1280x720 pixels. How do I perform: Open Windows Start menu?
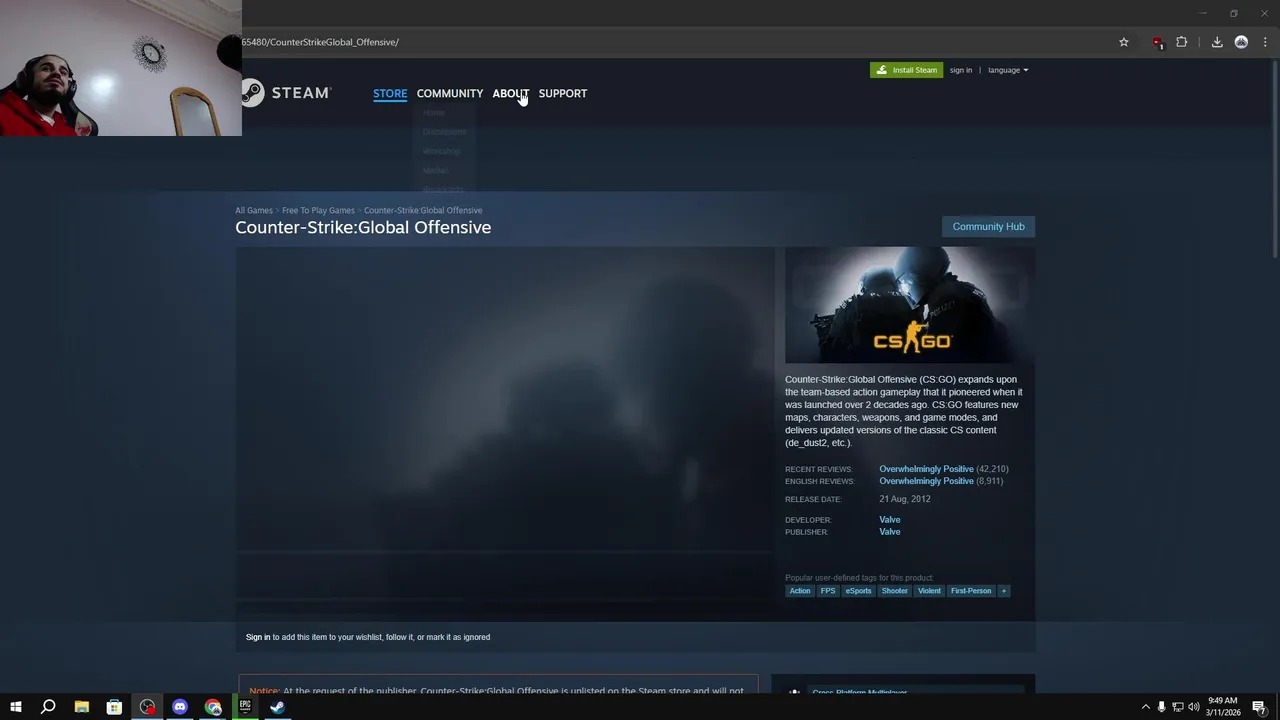[15, 707]
